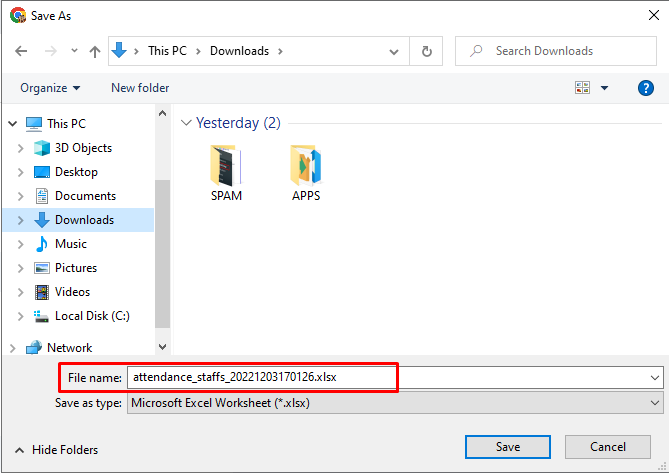Image resolution: width=669 pixels, height=473 pixels.
Task: Collapse the Yesterday group header
Action: tap(186, 123)
